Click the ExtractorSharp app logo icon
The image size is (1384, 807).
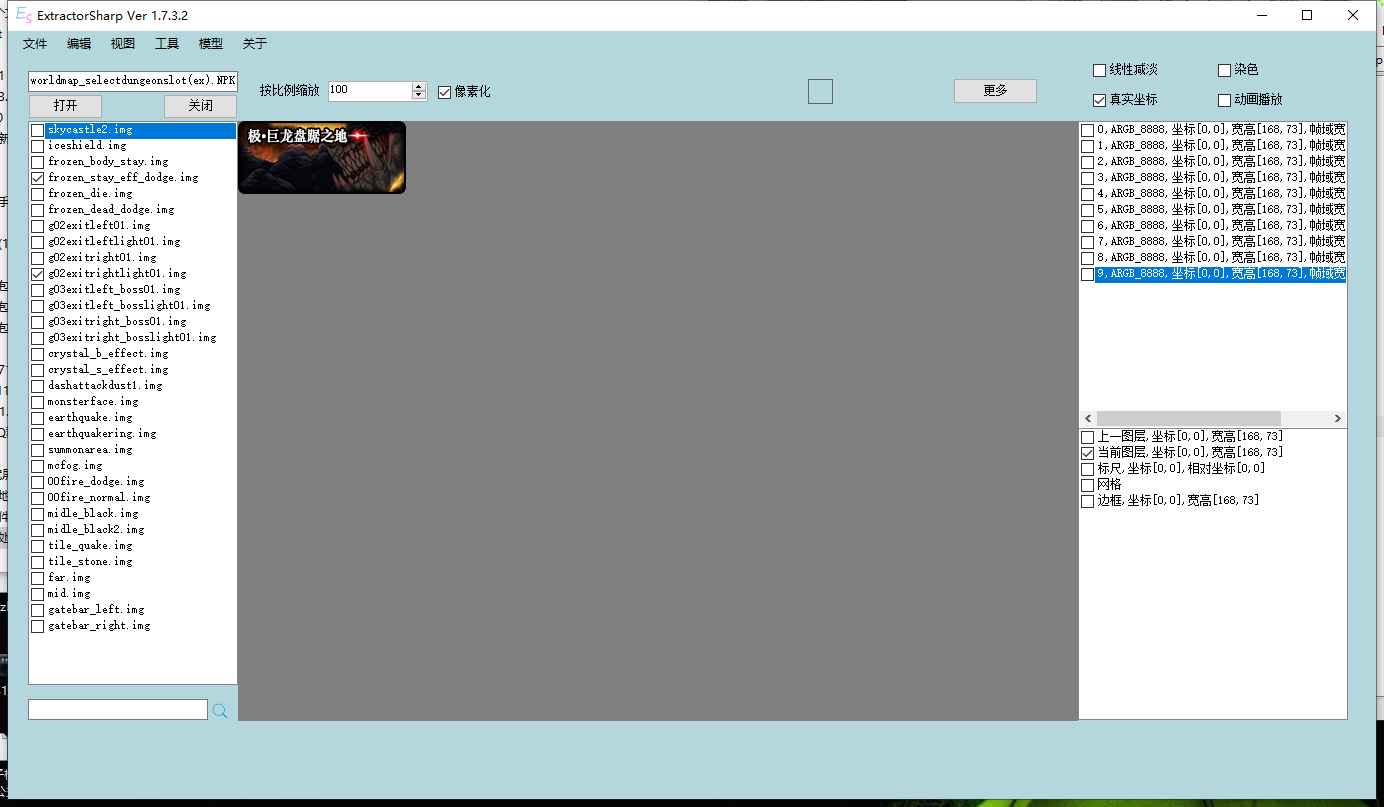[22, 15]
